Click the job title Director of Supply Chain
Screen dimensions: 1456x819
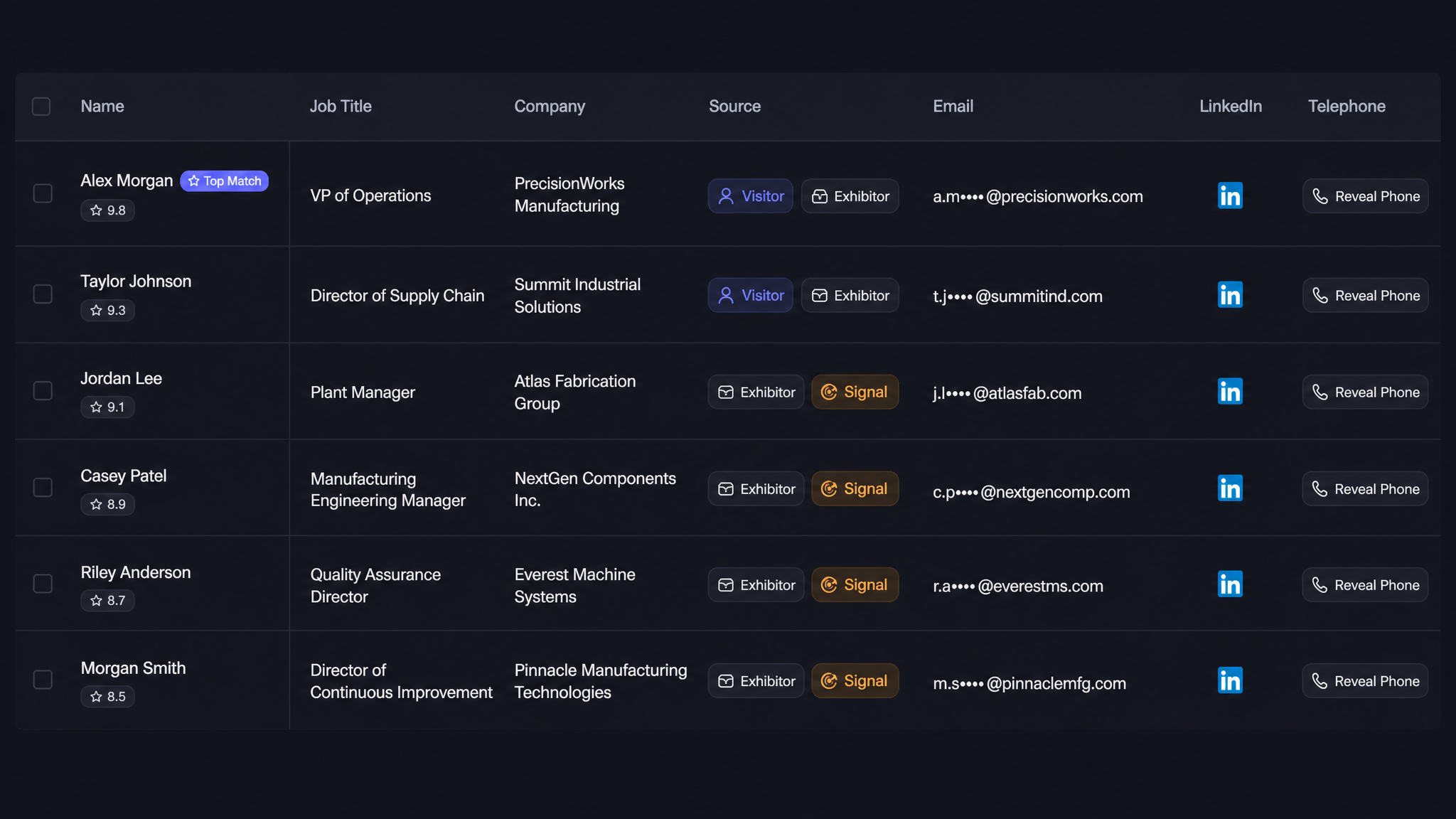[x=397, y=296]
